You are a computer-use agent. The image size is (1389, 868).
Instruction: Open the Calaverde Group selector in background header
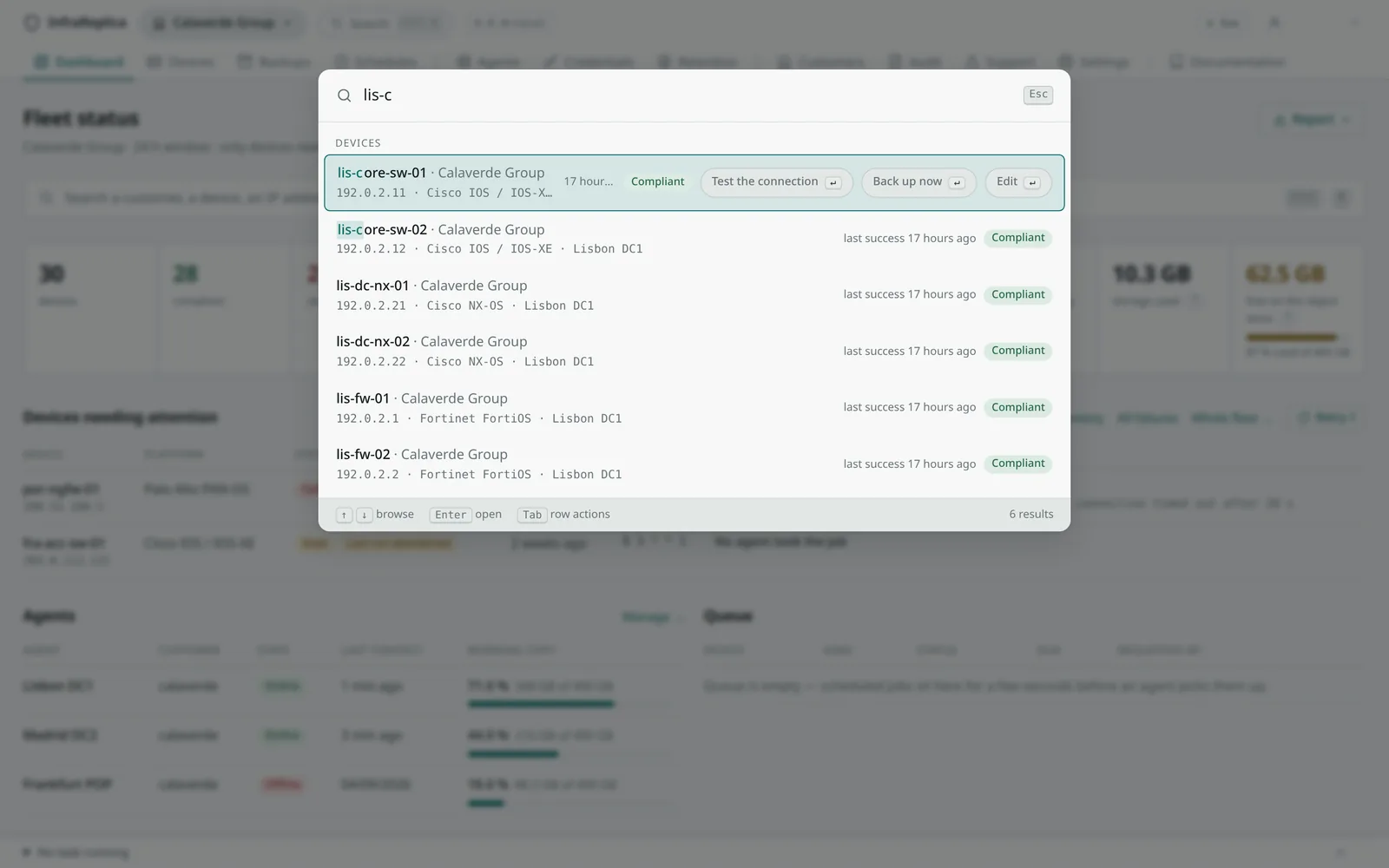tap(224, 23)
